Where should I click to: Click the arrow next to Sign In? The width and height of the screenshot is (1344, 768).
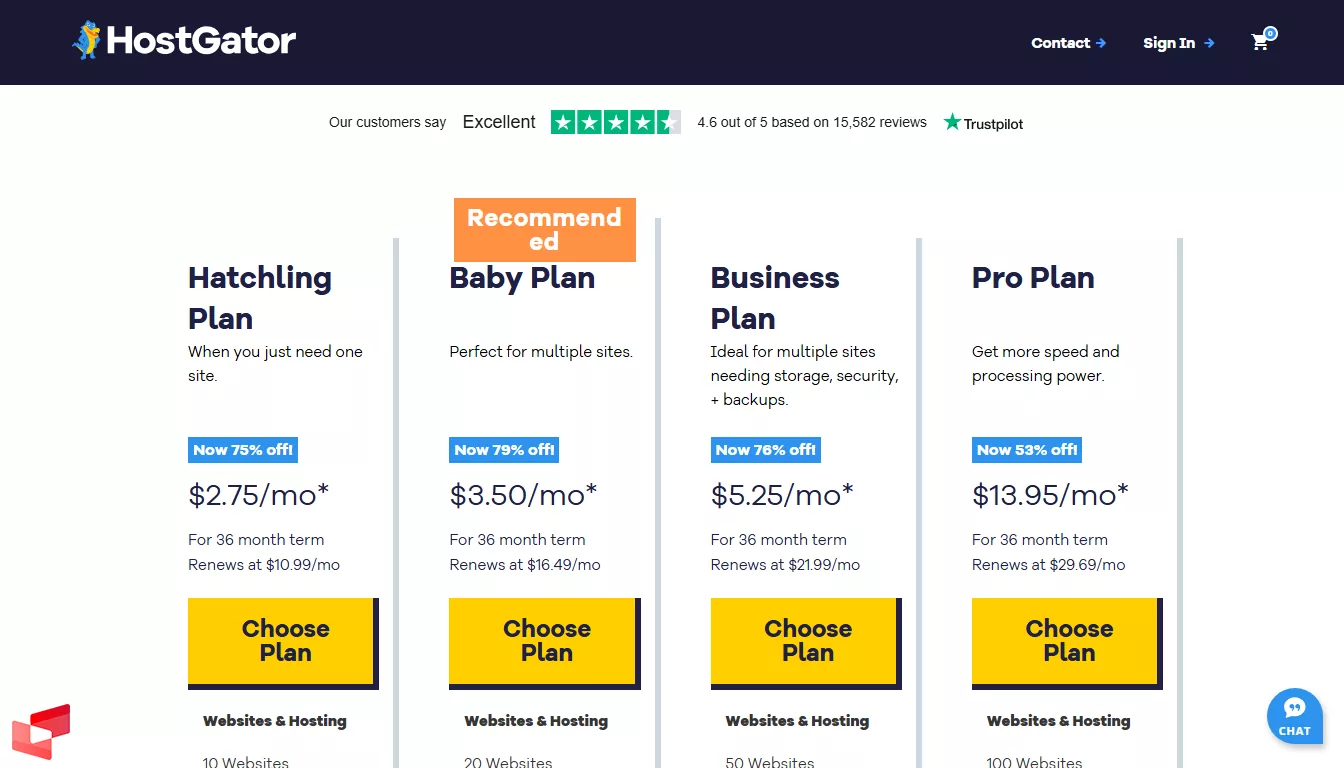[1211, 43]
